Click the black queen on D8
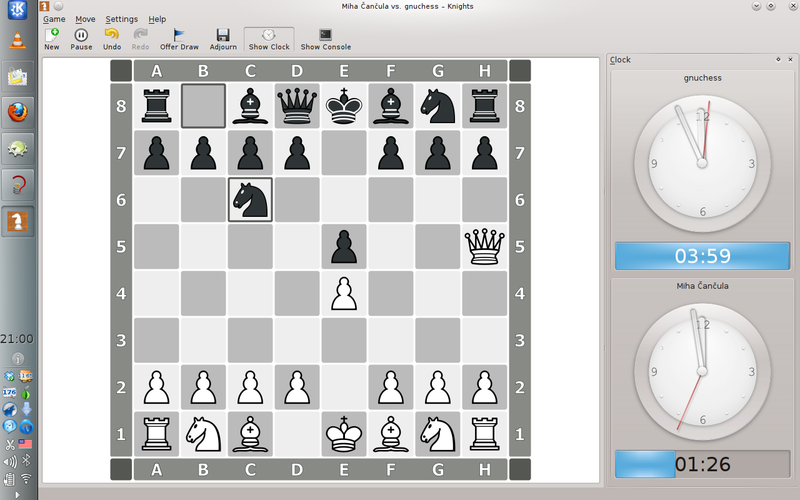The width and height of the screenshot is (800, 500). point(297,106)
